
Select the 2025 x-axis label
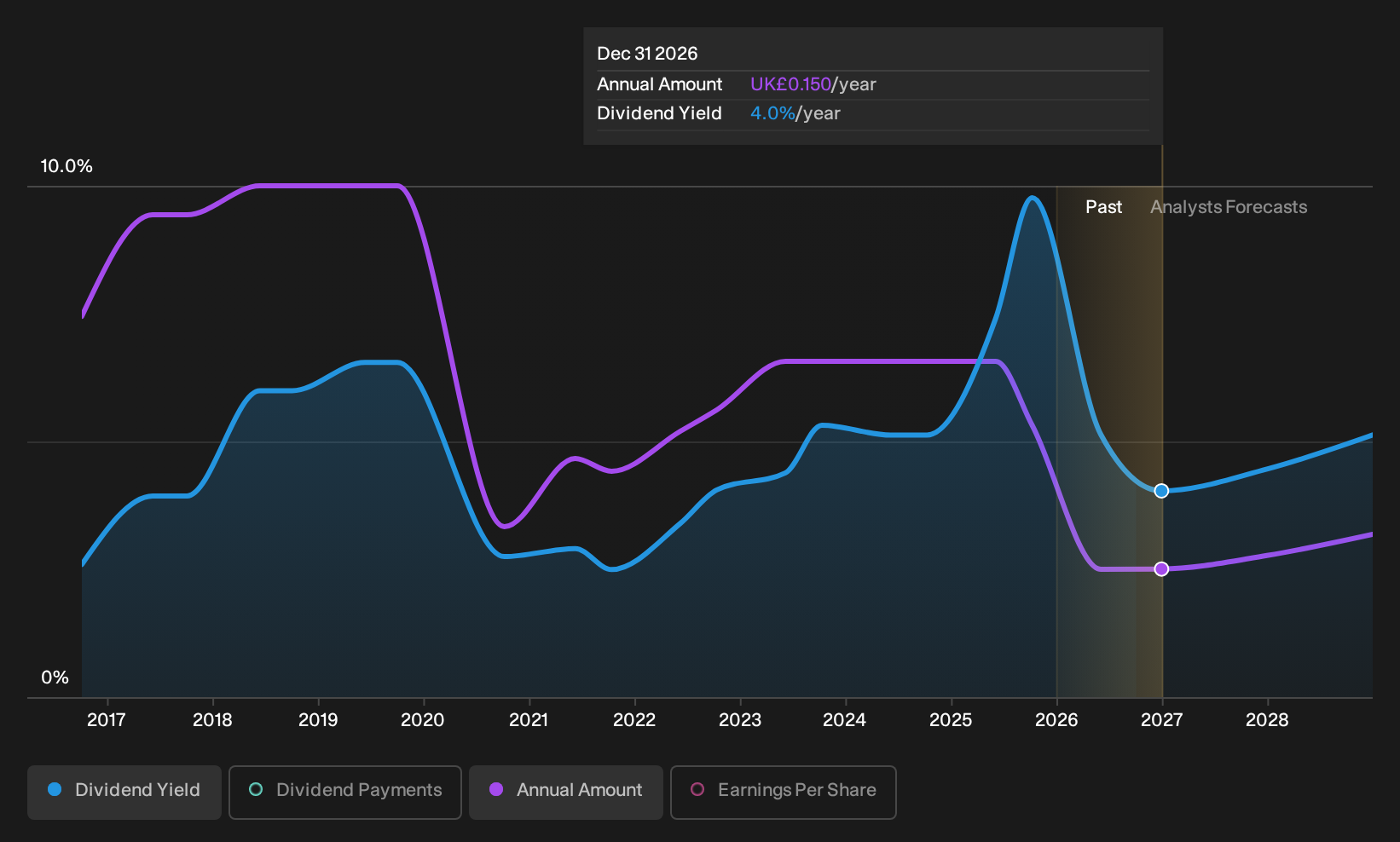coord(951,720)
